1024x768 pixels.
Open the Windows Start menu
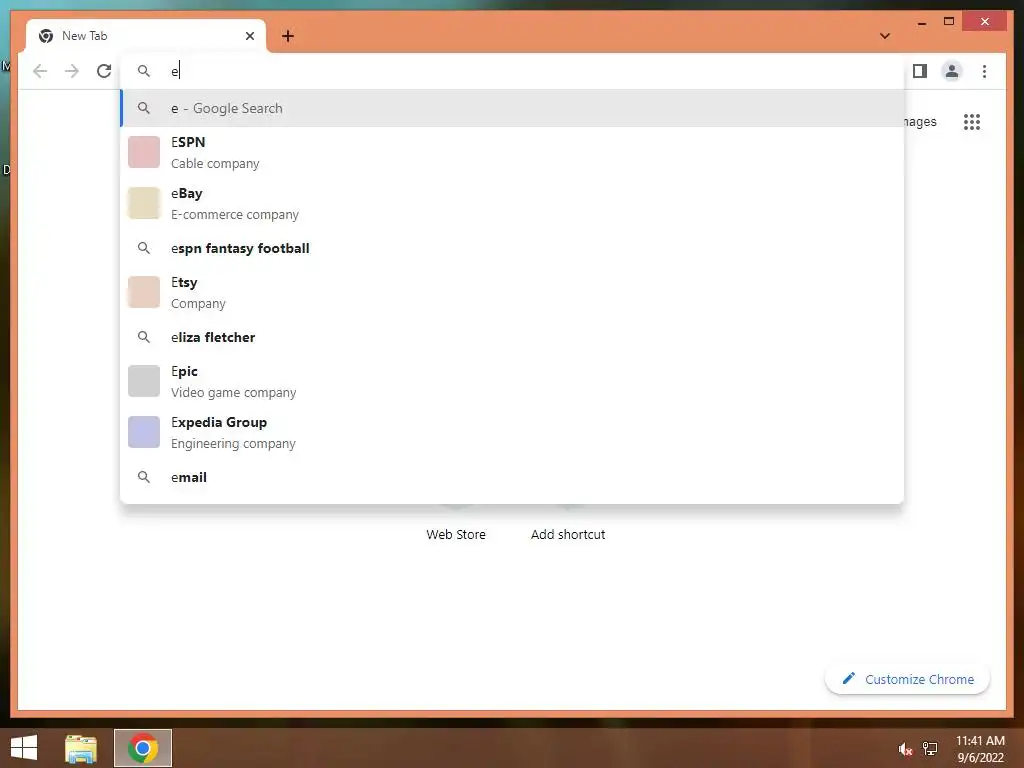(24, 748)
